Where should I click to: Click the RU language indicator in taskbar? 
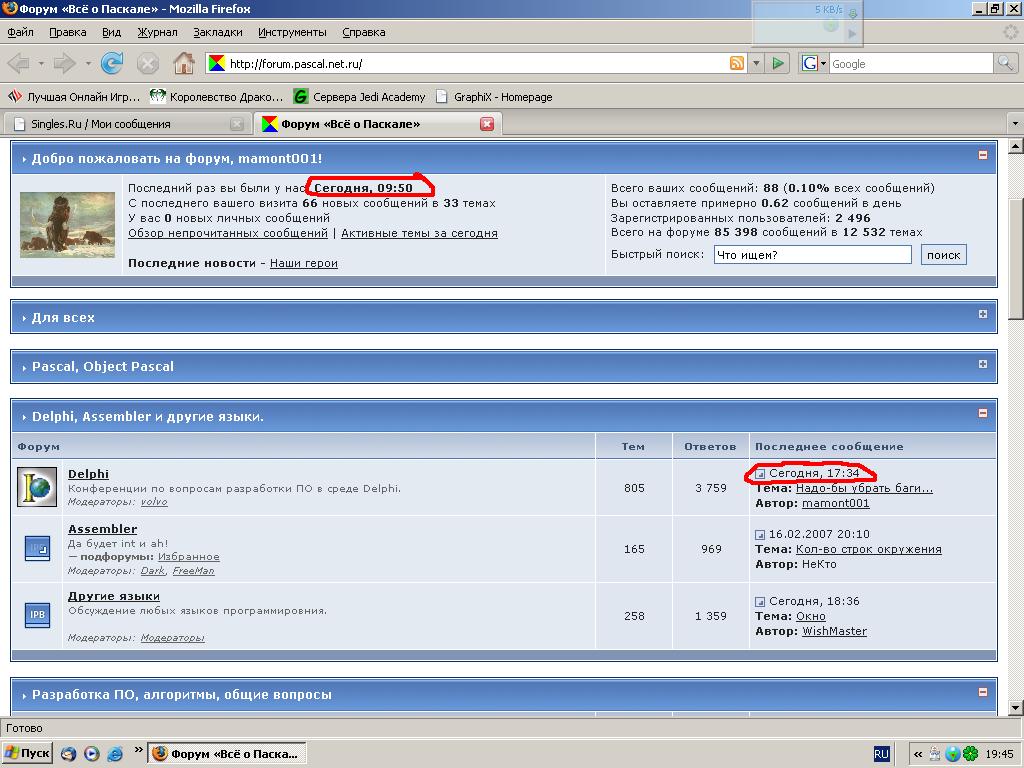(x=881, y=753)
